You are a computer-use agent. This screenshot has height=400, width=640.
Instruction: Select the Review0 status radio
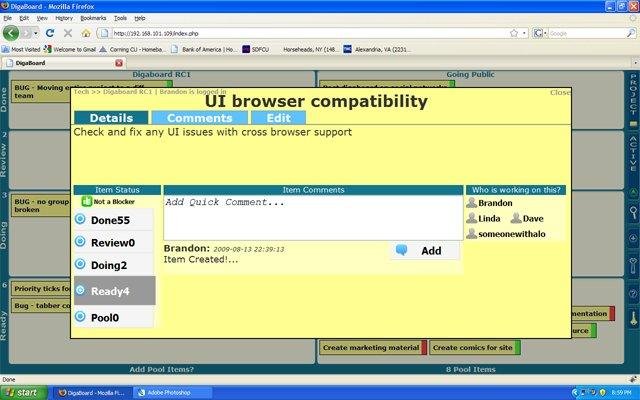(80, 242)
